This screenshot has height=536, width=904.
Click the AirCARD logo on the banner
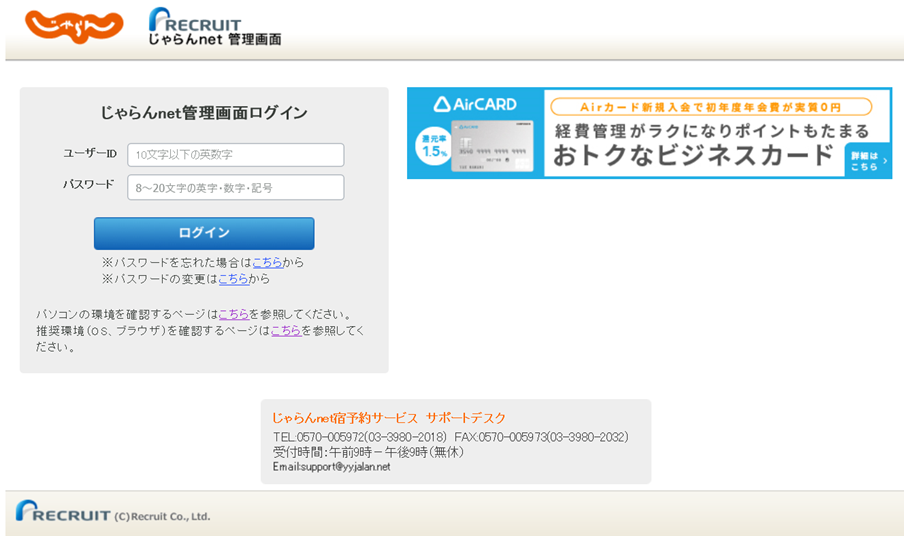tap(475, 104)
